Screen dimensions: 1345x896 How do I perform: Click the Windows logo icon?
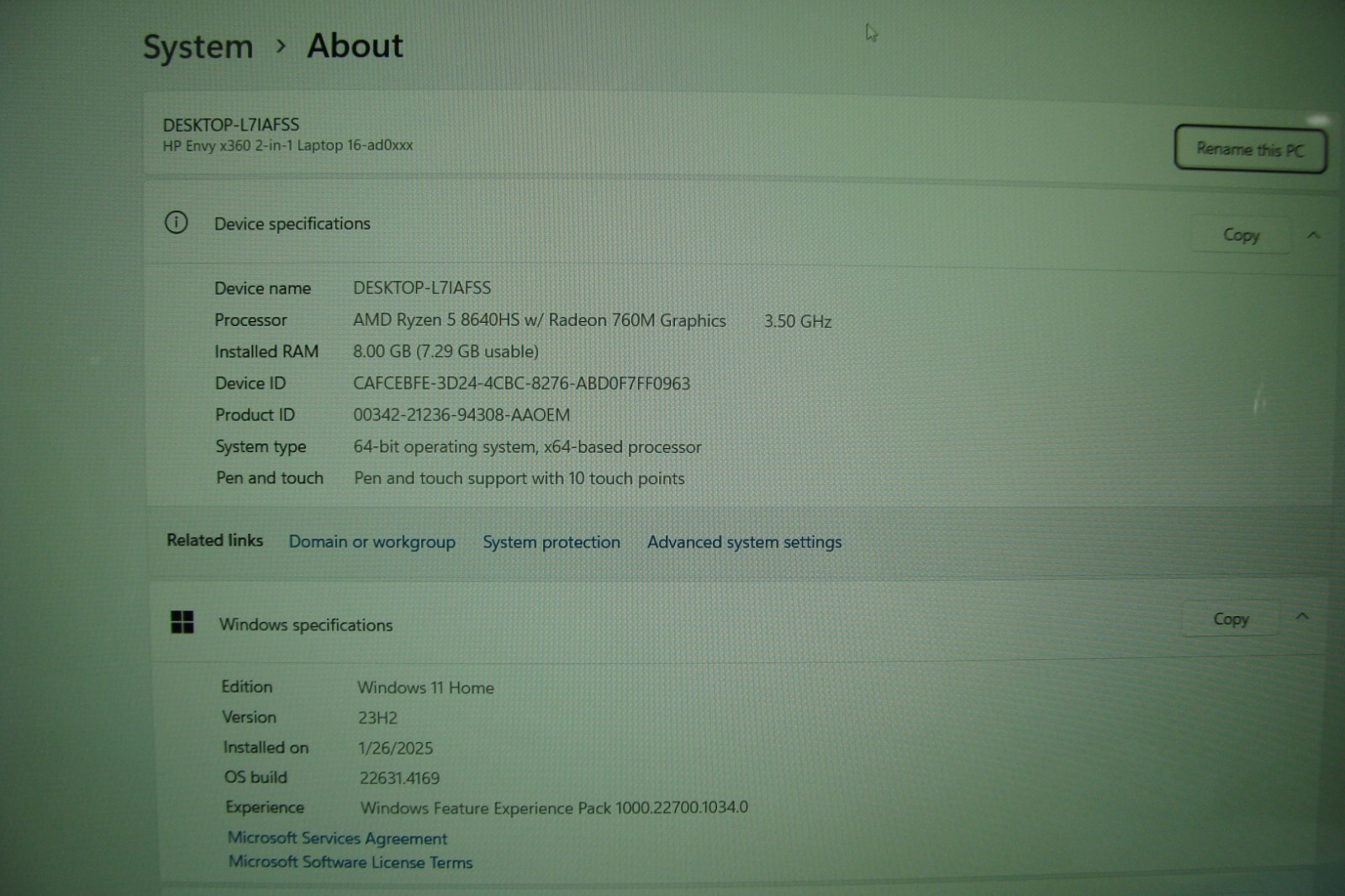[182, 622]
